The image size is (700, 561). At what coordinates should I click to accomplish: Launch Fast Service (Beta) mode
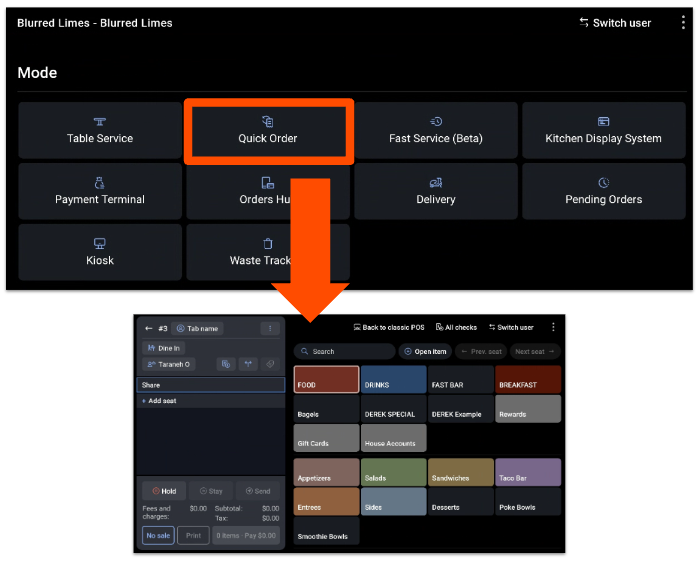[x=435, y=130]
